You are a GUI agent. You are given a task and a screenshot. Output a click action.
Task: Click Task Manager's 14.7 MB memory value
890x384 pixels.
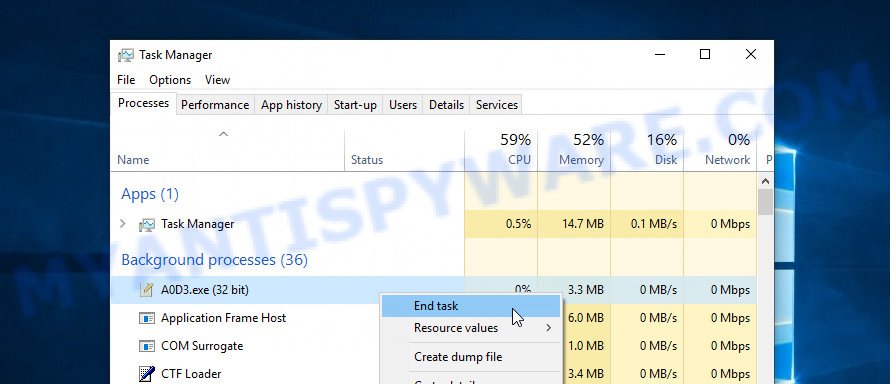click(x=582, y=224)
